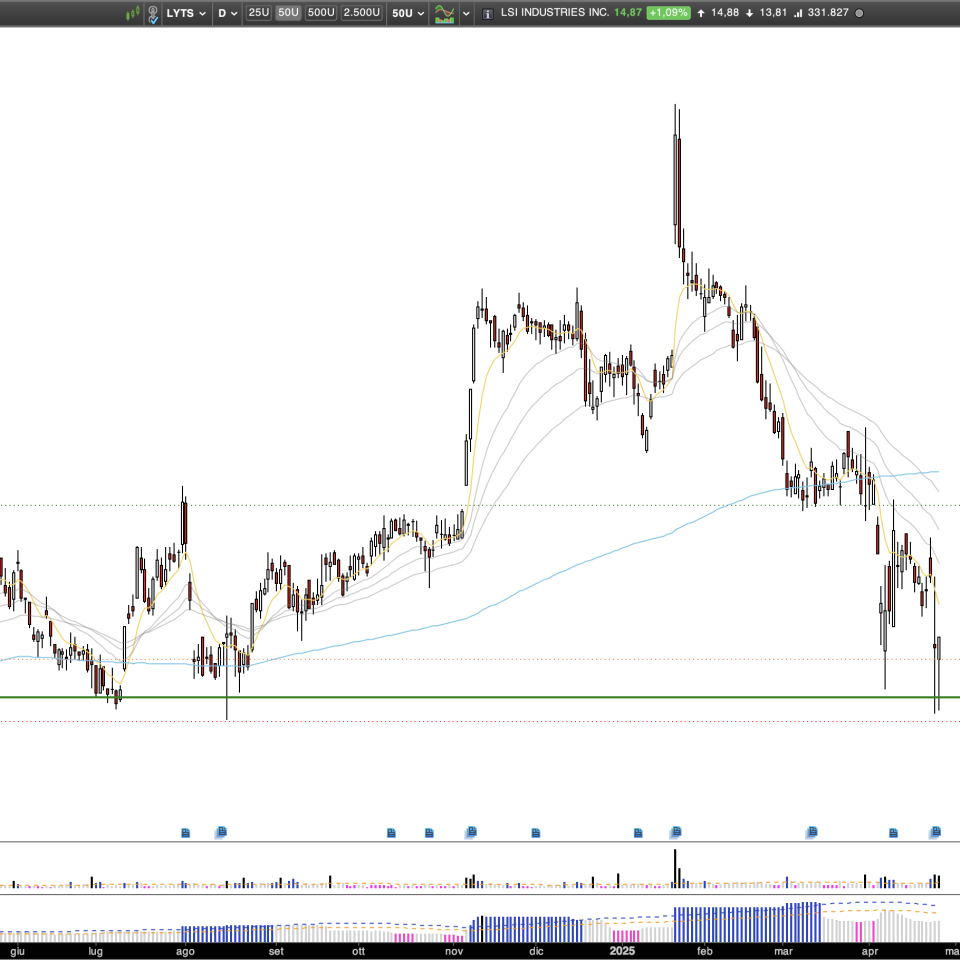Select the 500U bar count button
The image size is (960, 960).
click(x=321, y=13)
